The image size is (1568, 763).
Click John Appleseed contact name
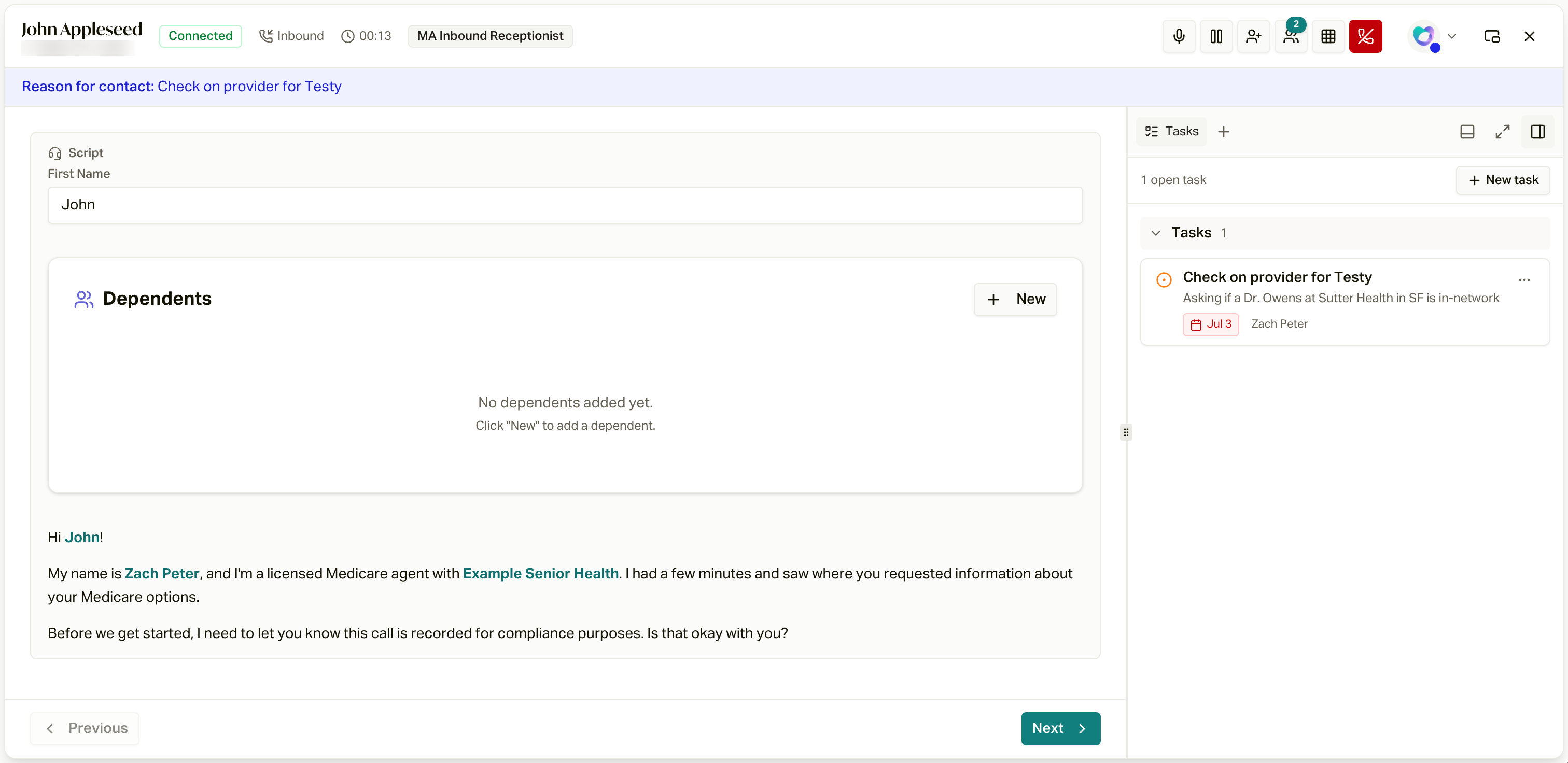tap(81, 29)
